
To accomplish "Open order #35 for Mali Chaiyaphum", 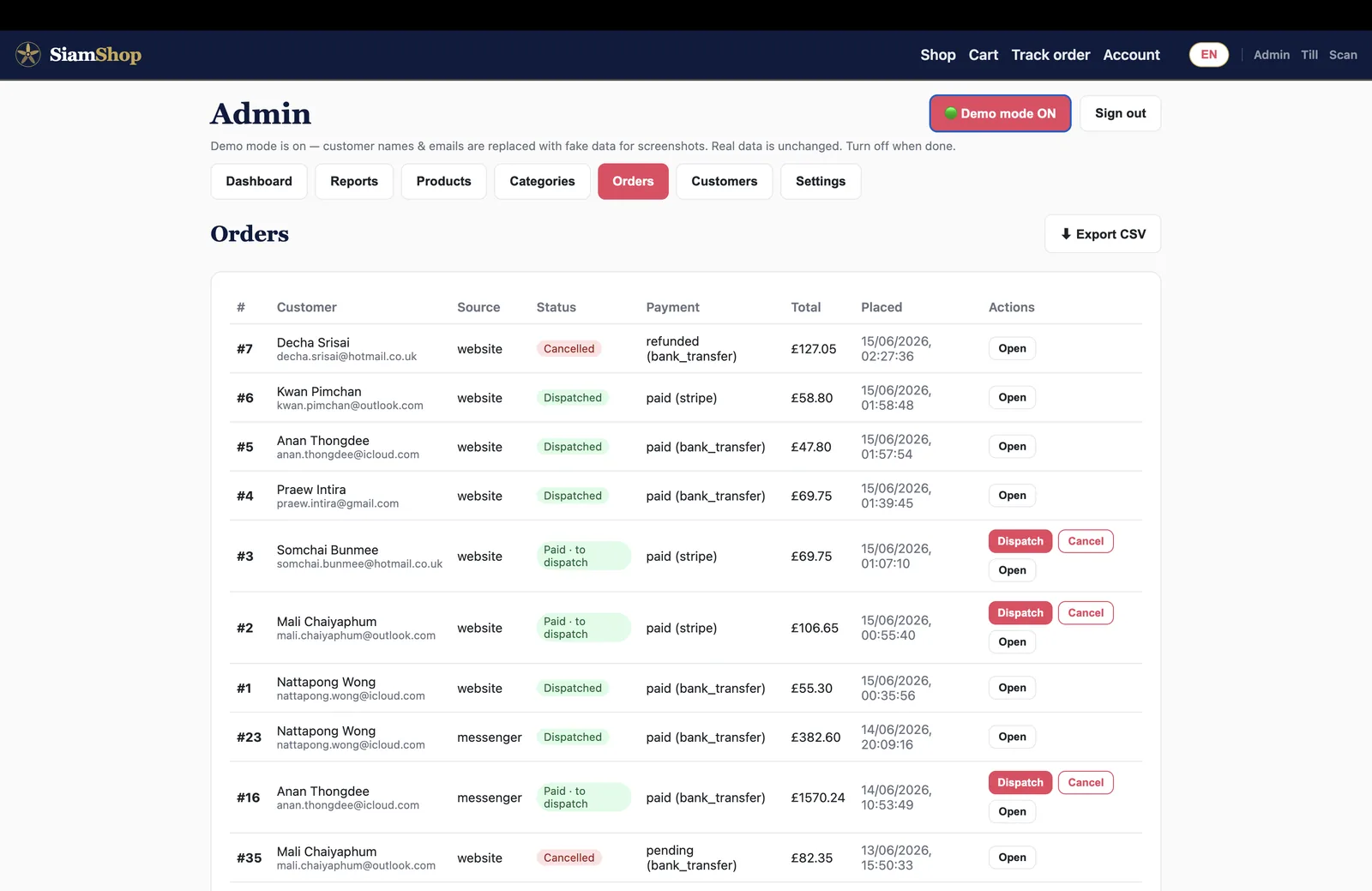I will [1012, 858].
